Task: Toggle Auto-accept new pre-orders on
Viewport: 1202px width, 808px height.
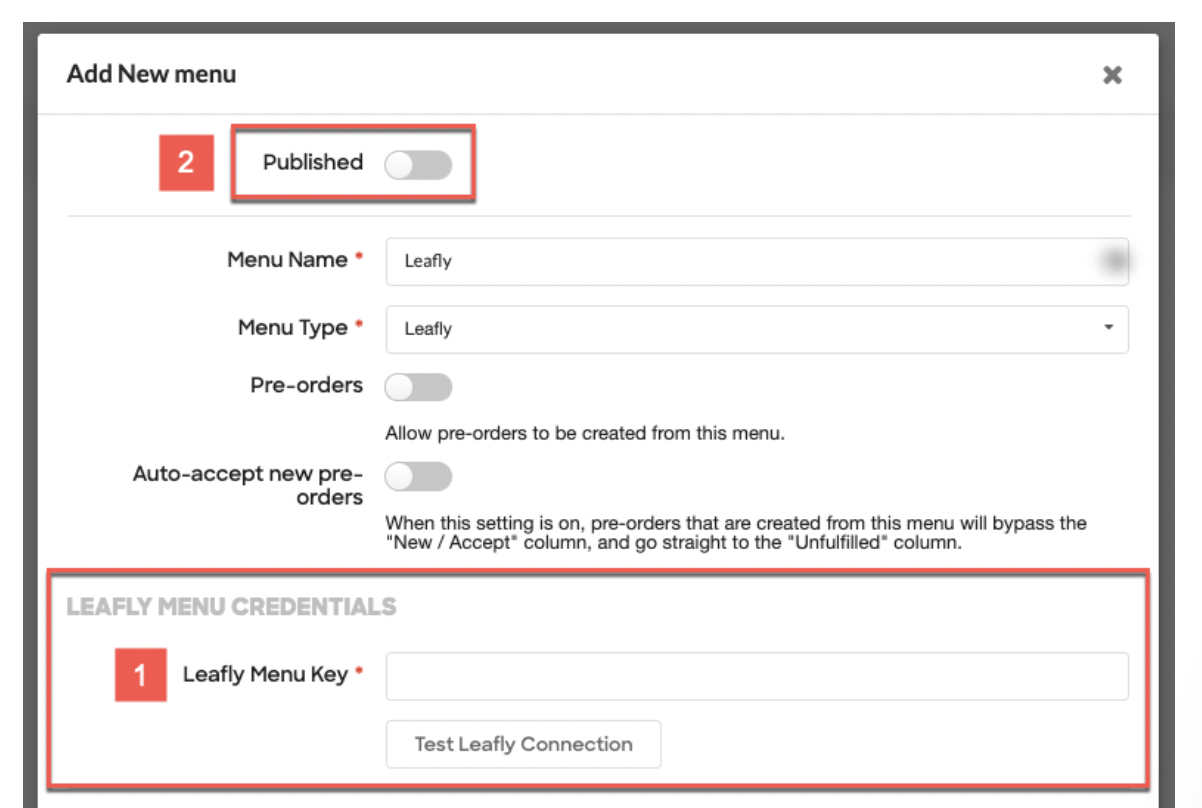Action: [x=418, y=477]
